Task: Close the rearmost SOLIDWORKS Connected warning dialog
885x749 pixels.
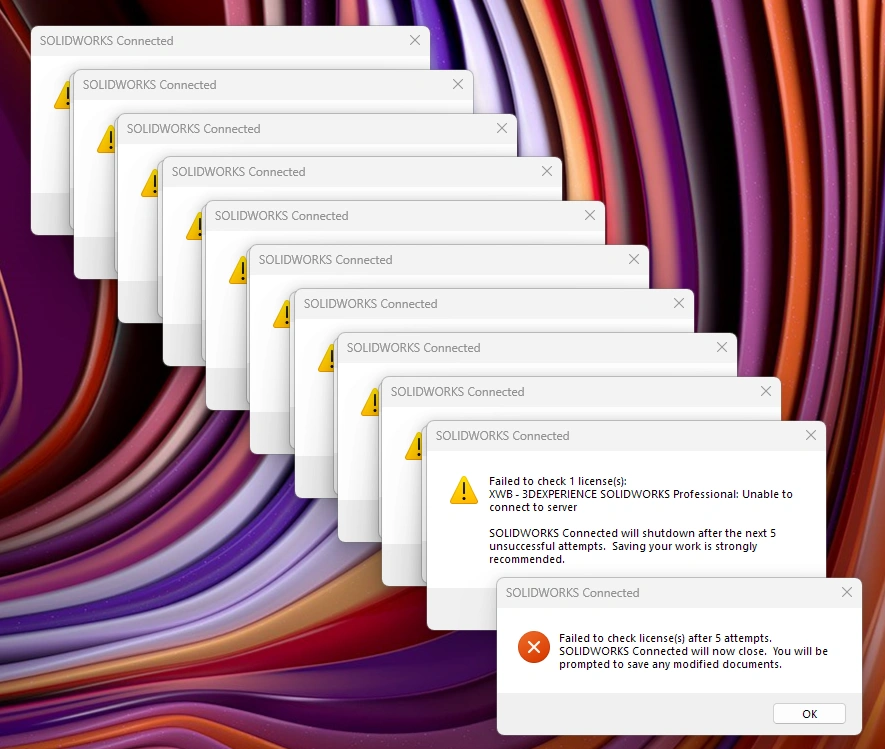Action: [415, 40]
